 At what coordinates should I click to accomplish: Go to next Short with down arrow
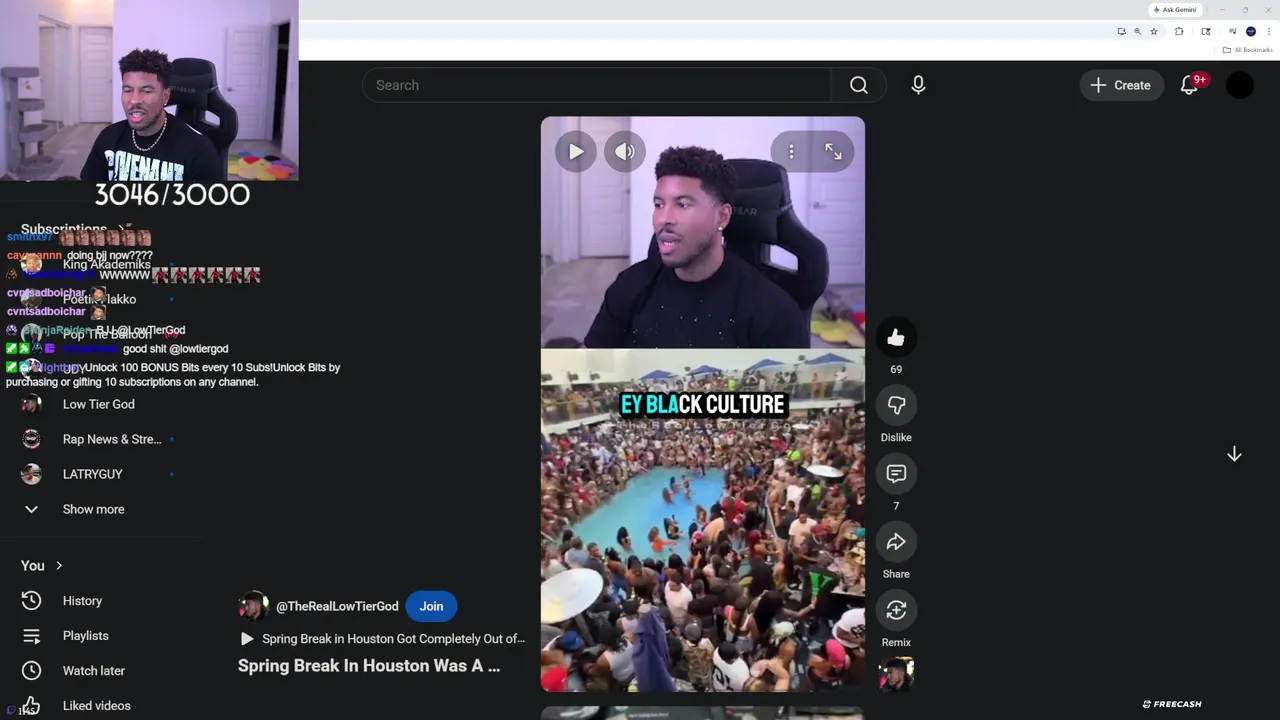pos(1234,454)
